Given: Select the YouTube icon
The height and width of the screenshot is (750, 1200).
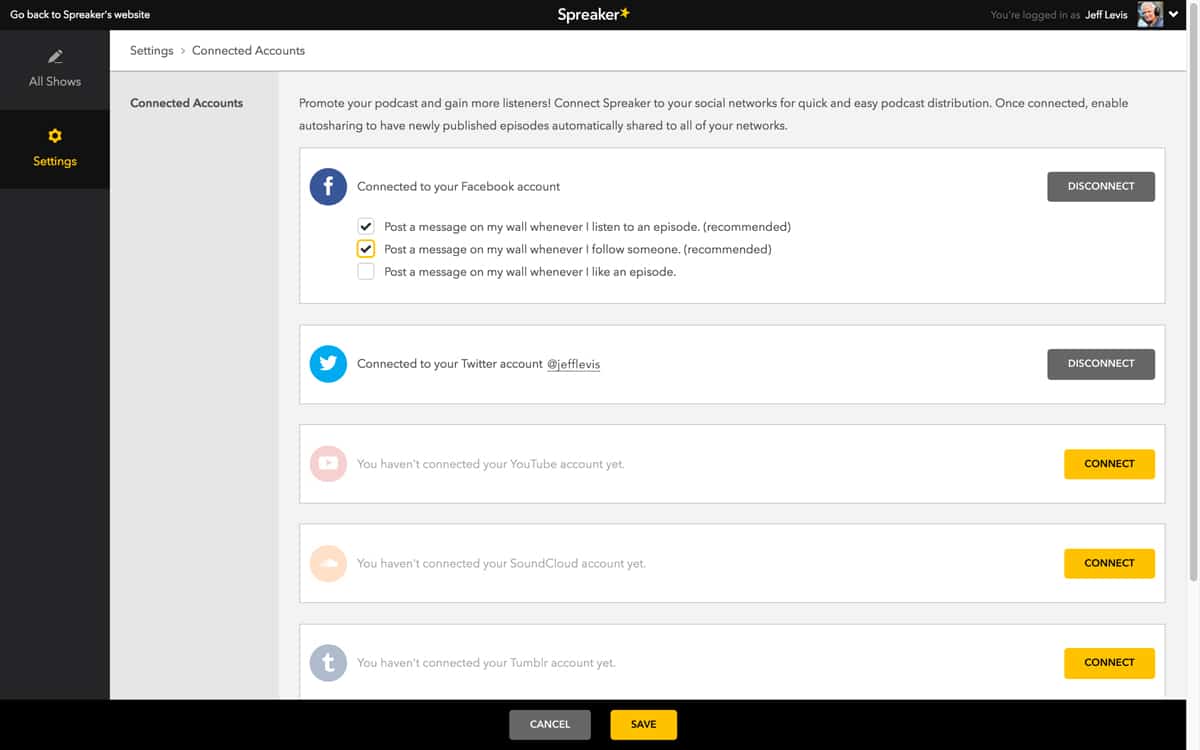Looking at the screenshot, I should coord(328,463).
